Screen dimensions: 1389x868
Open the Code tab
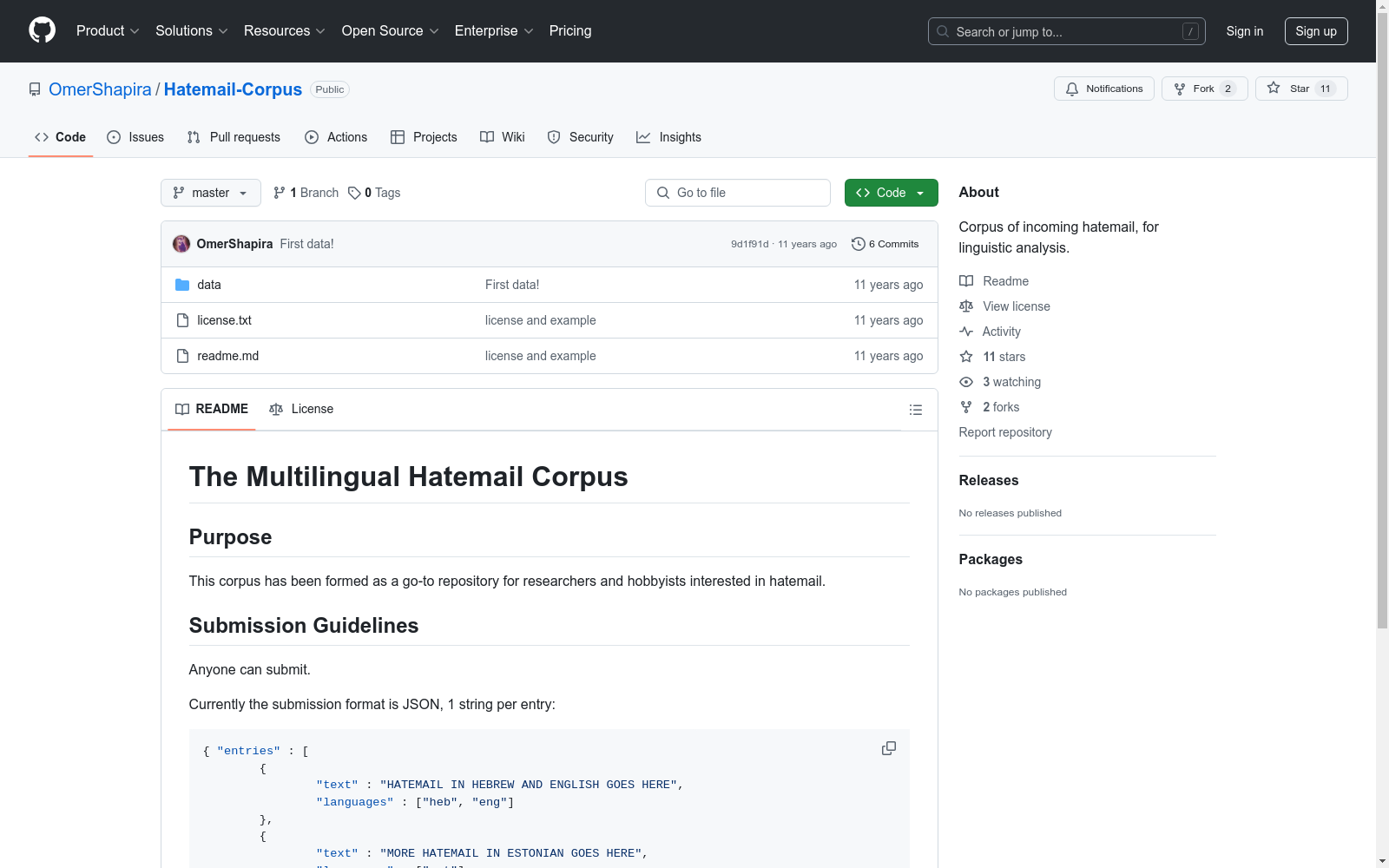pos(60,137)
